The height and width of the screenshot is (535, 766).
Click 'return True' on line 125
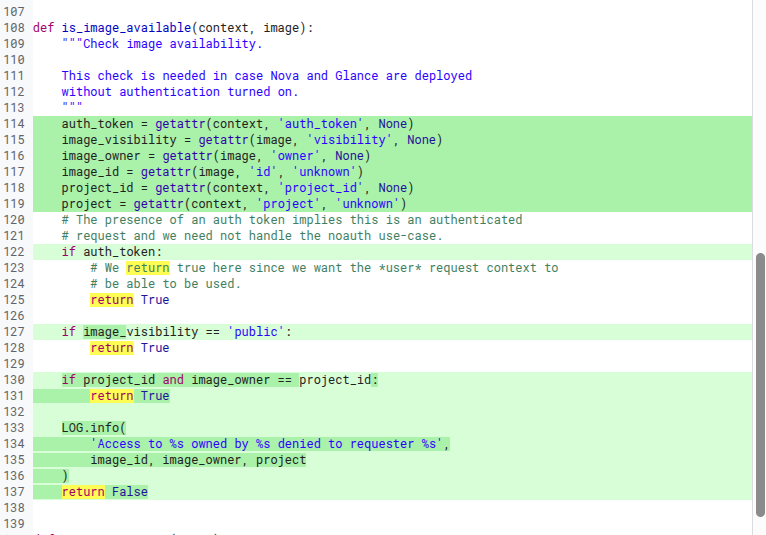coord(130,300)
